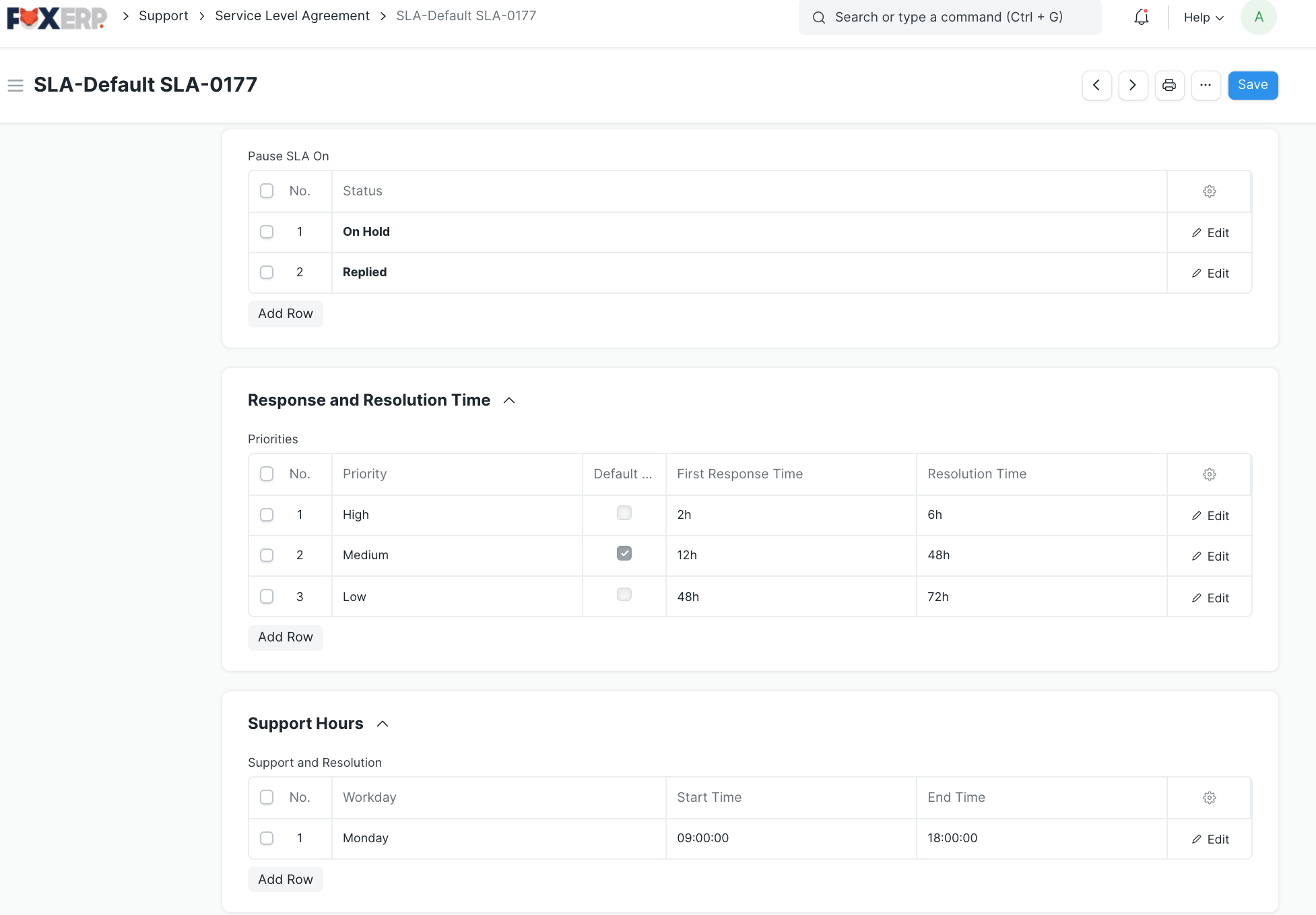This screenshot has width=1316, height=915.
Task: Select the Monday workday row checkbox
Action: pyautogui.click(x=267, y=838)
